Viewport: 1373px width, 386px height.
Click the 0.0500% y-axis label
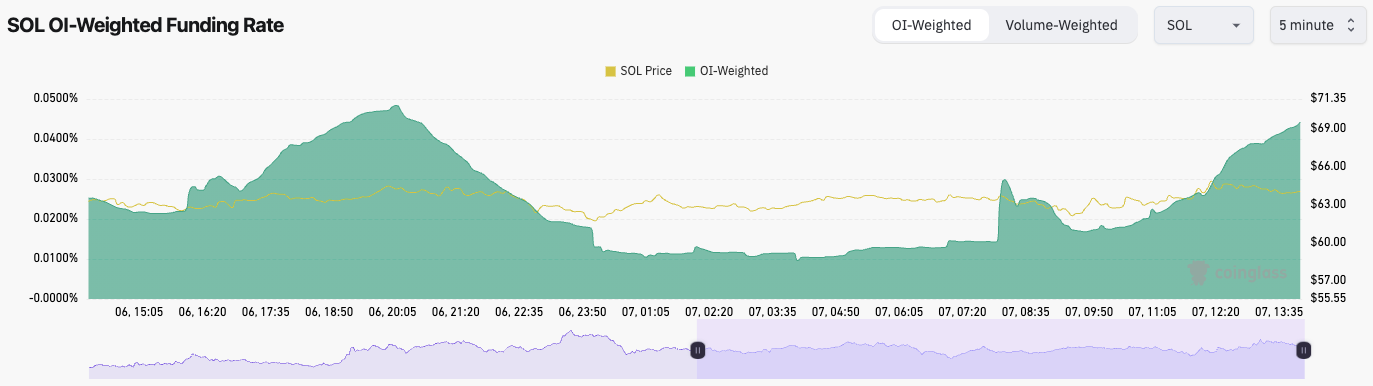(56, 98)
